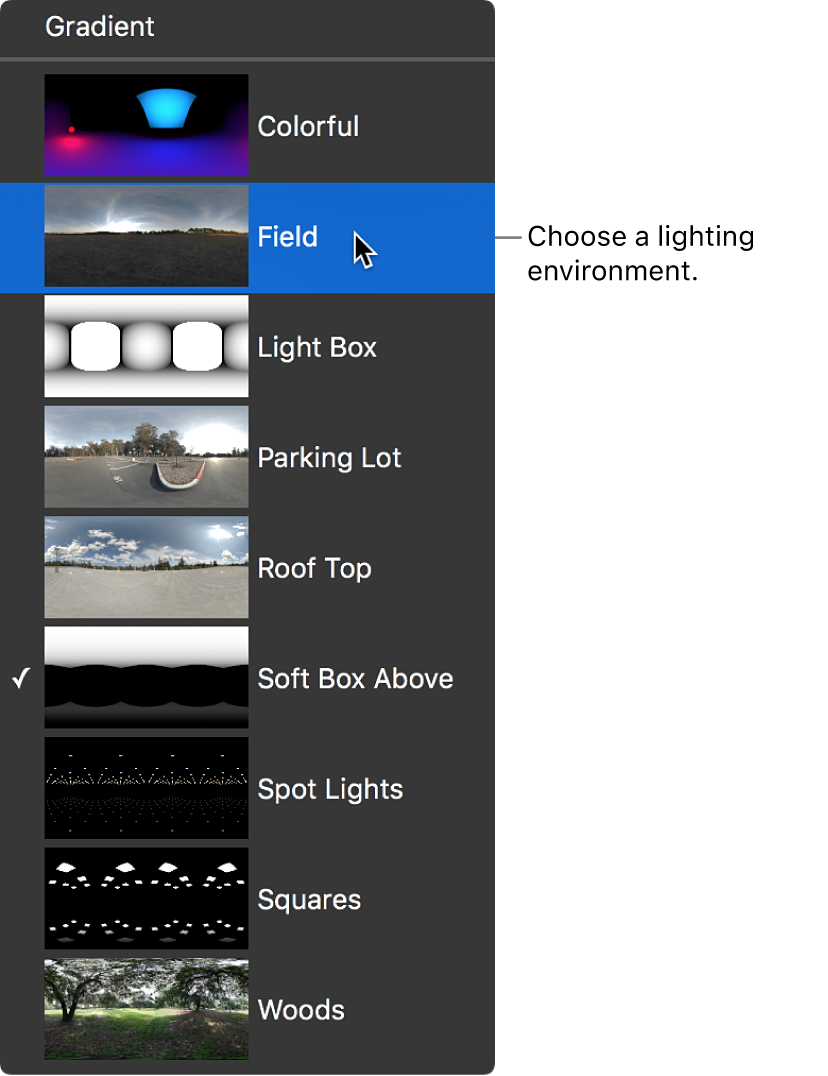This screenshot has width=828, height=1076.
Task: Pick the Soft Box Above preview image
Action: pyautogui.click(x=146, y=678)
